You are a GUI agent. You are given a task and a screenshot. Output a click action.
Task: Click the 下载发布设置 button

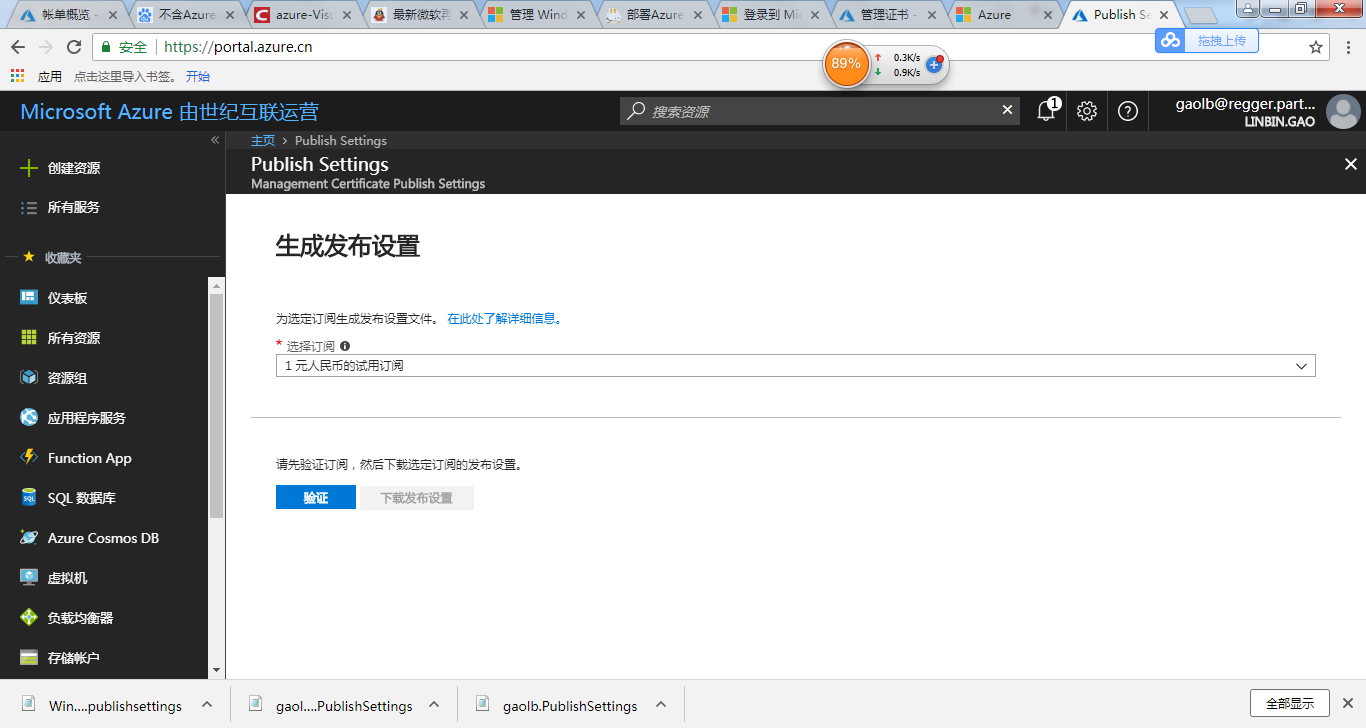coord(417,498)
